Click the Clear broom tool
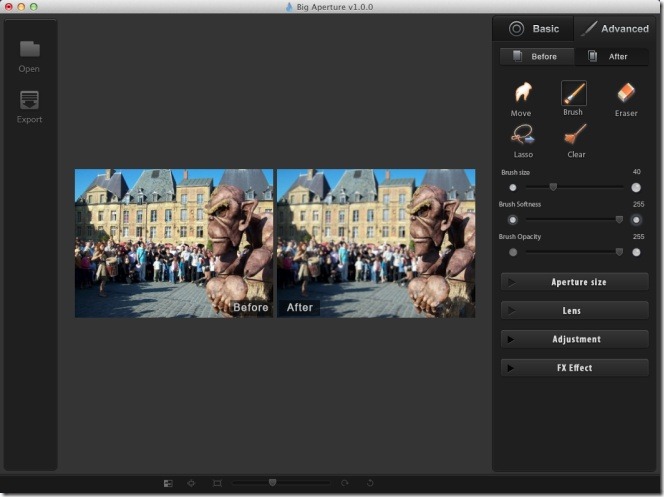The width and height of the screenshot is (664, 497). 575,135
